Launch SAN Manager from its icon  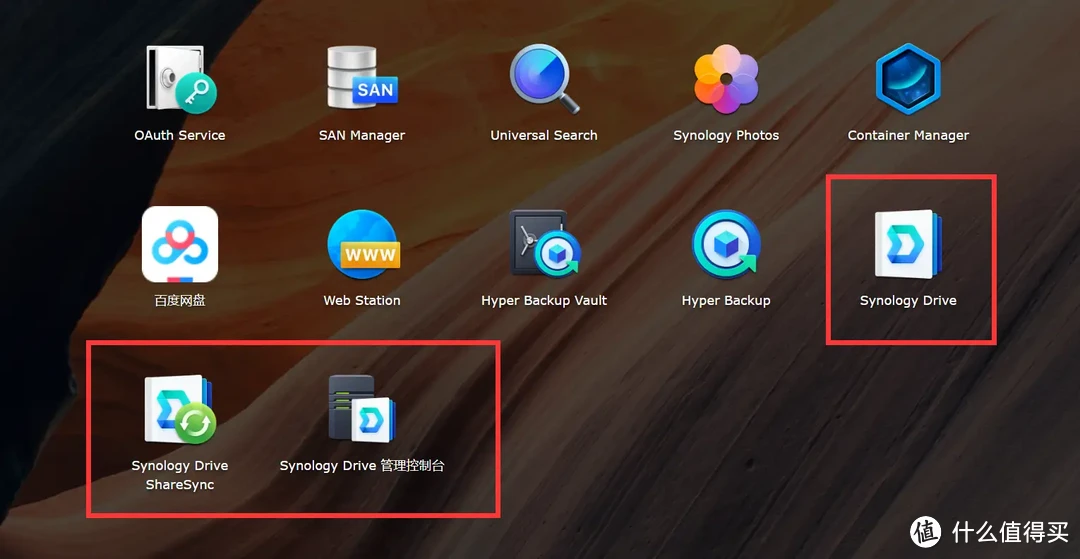click(x=362, y=77)
